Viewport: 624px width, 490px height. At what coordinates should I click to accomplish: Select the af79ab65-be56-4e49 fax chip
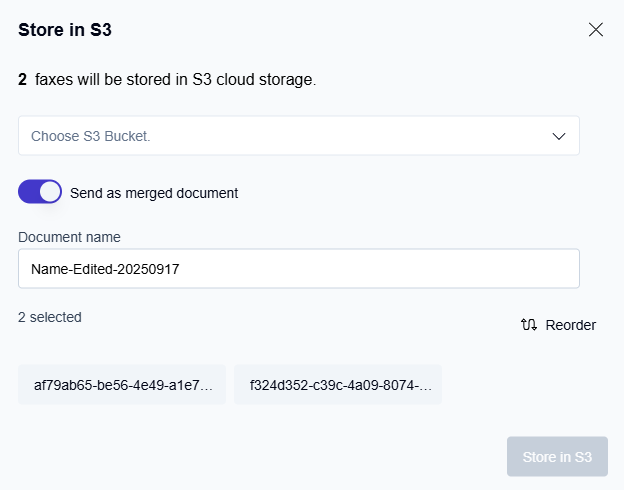(122, 385)
